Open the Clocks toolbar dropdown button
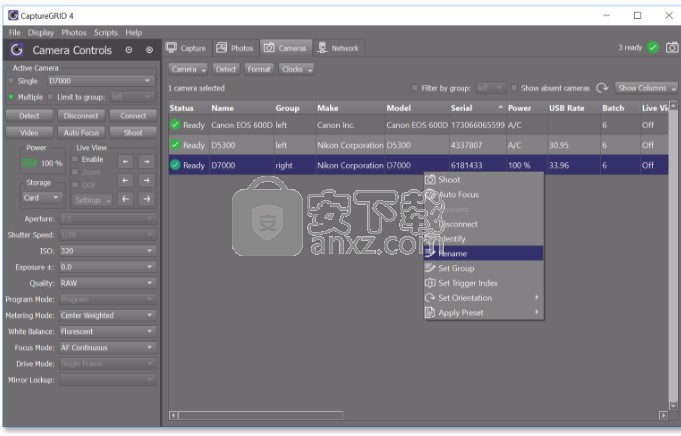 (297, 69)
